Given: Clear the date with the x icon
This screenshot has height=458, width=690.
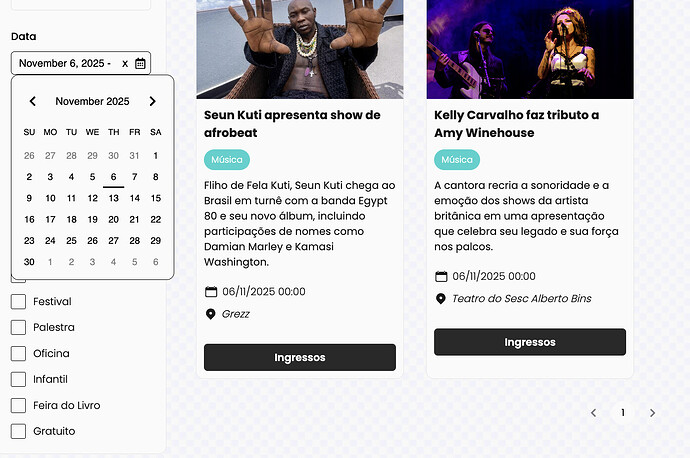Looking at the screenshot, I should [125, 64].
